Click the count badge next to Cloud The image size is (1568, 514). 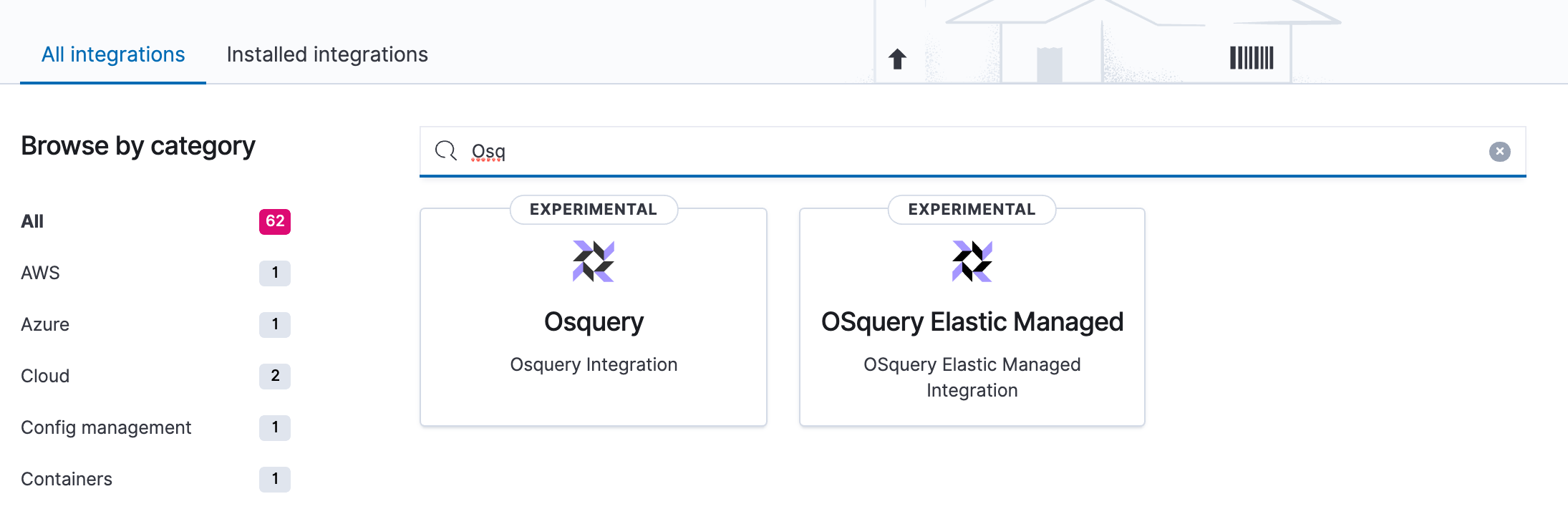pos(275,376)
